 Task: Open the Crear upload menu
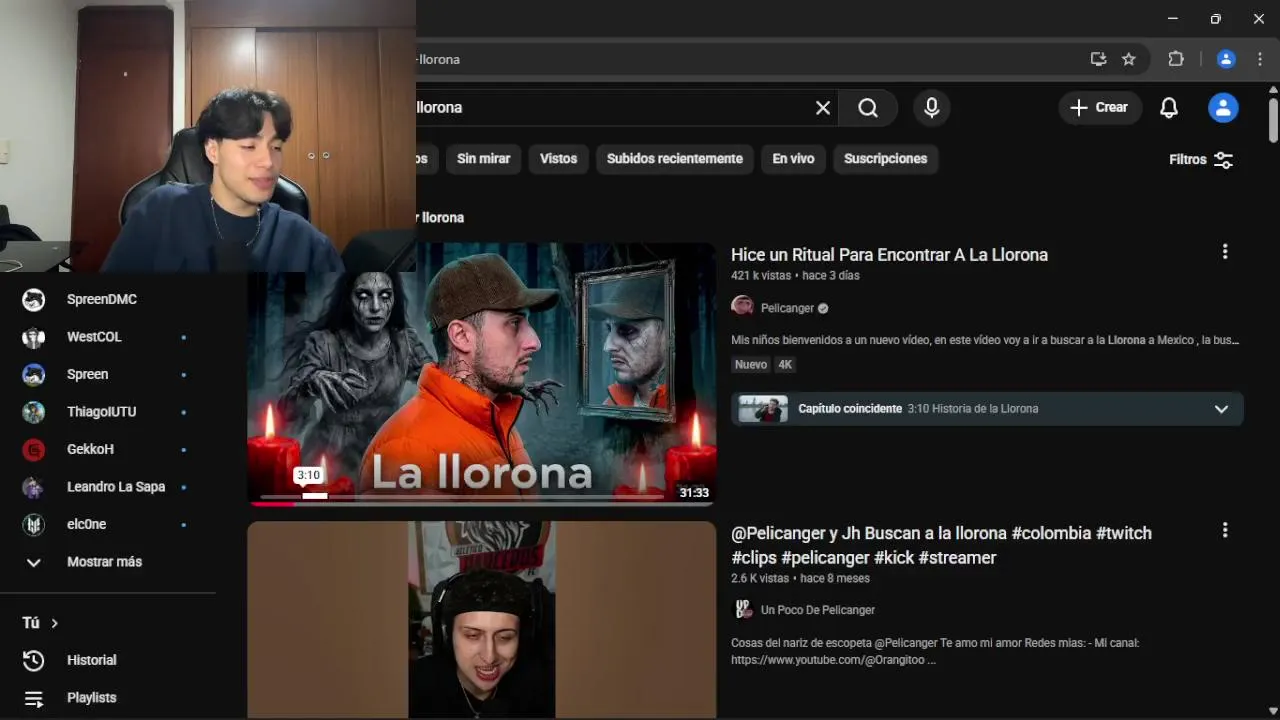point(1099,108)
